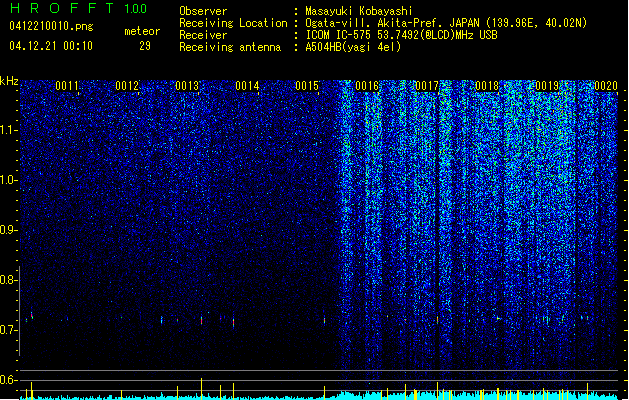Click the 0.7 kHz axis label
The image size is (629, 400).
pyautogui.click(x=9, y=330)
